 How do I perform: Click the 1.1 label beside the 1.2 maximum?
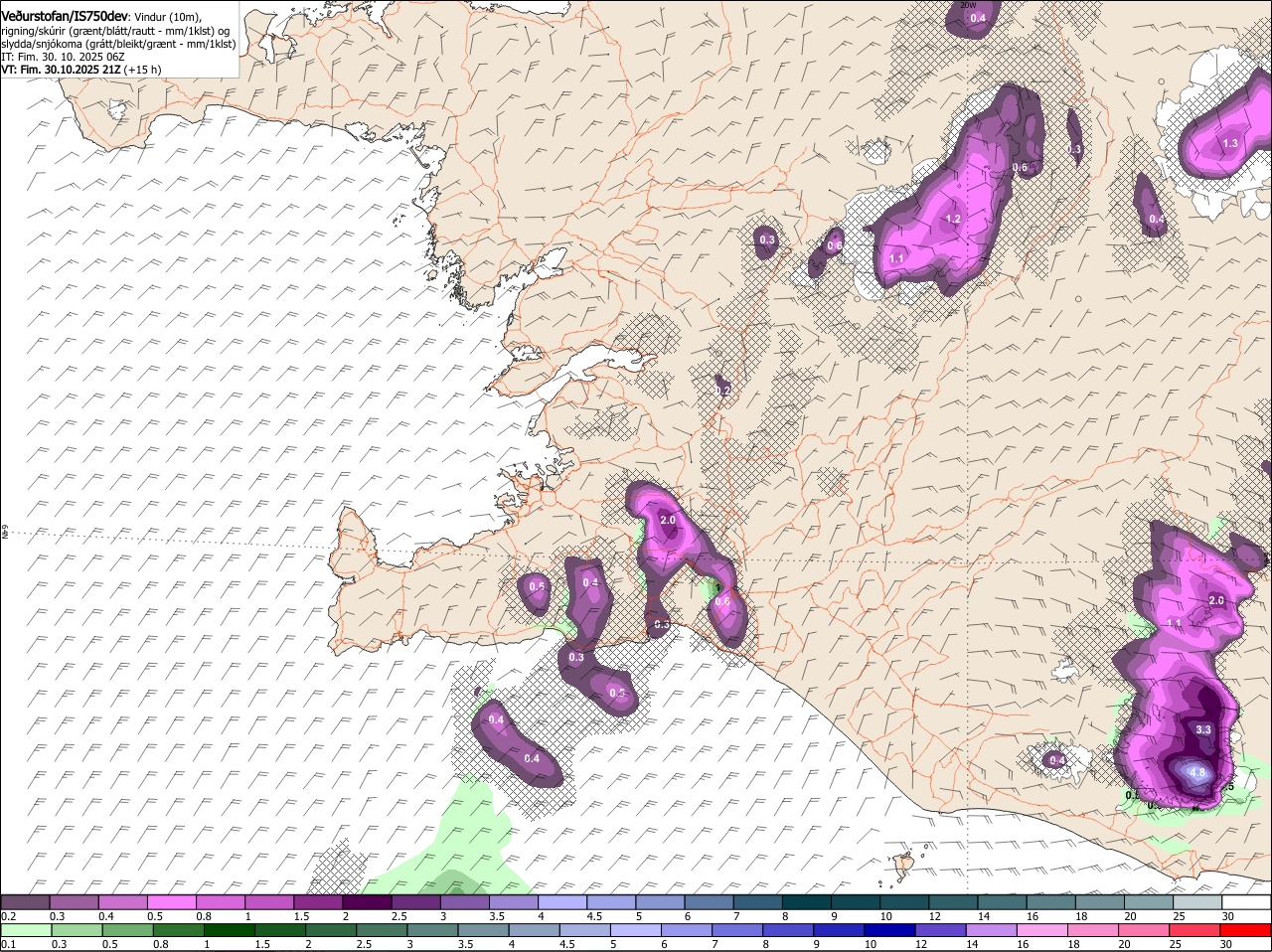tap(896, 258)
